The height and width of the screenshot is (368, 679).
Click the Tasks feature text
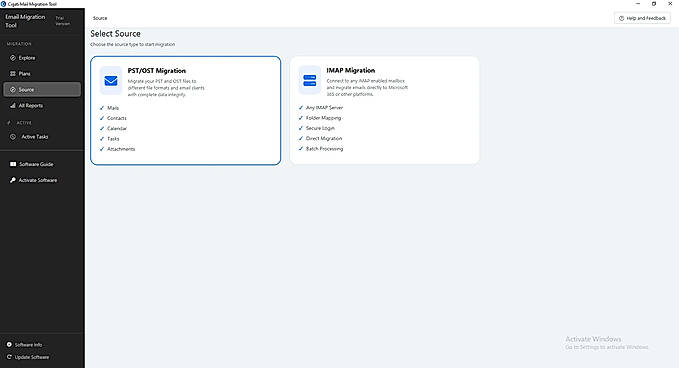[113, 139]
